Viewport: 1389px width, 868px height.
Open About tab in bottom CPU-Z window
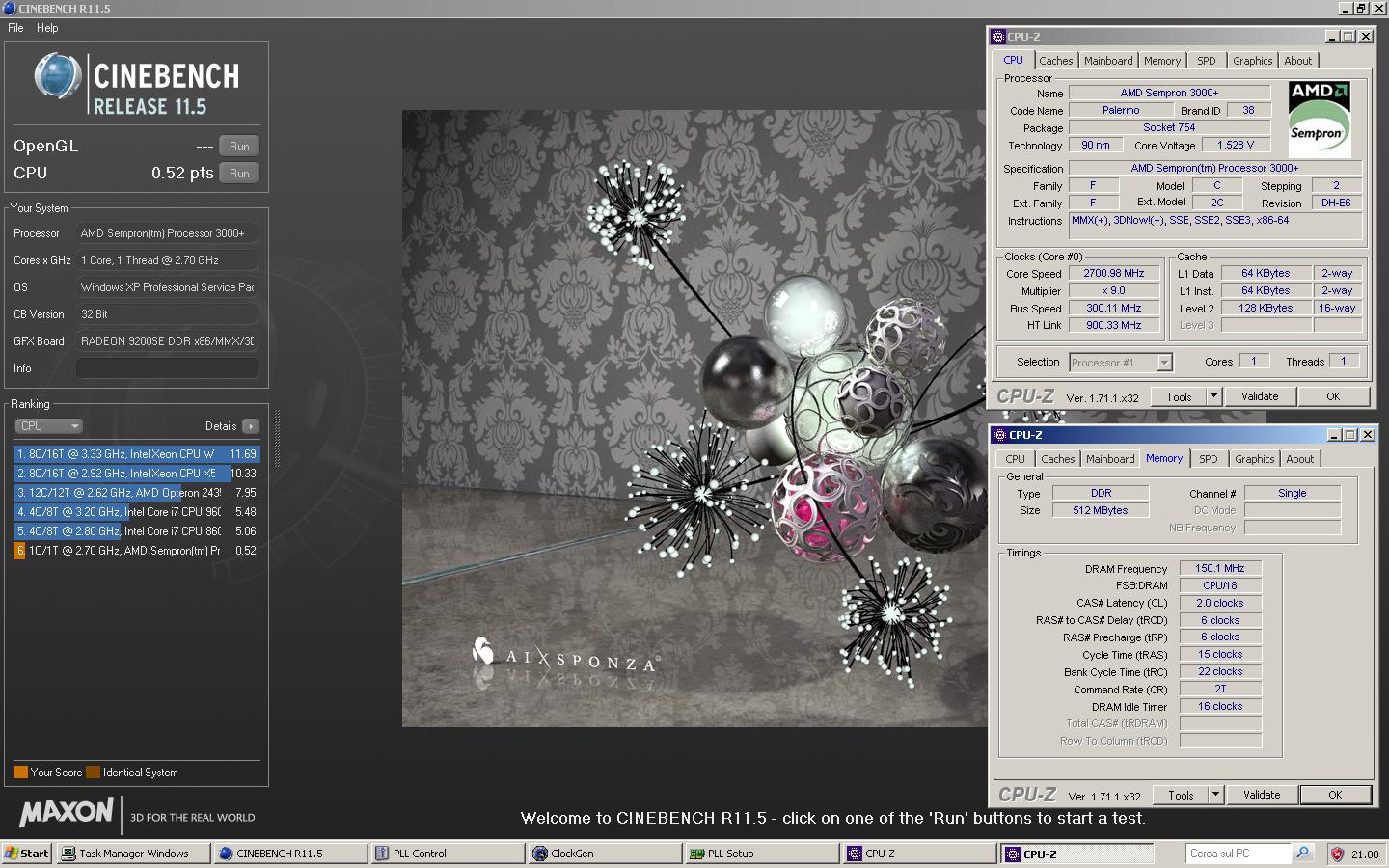pos(1300,459)
